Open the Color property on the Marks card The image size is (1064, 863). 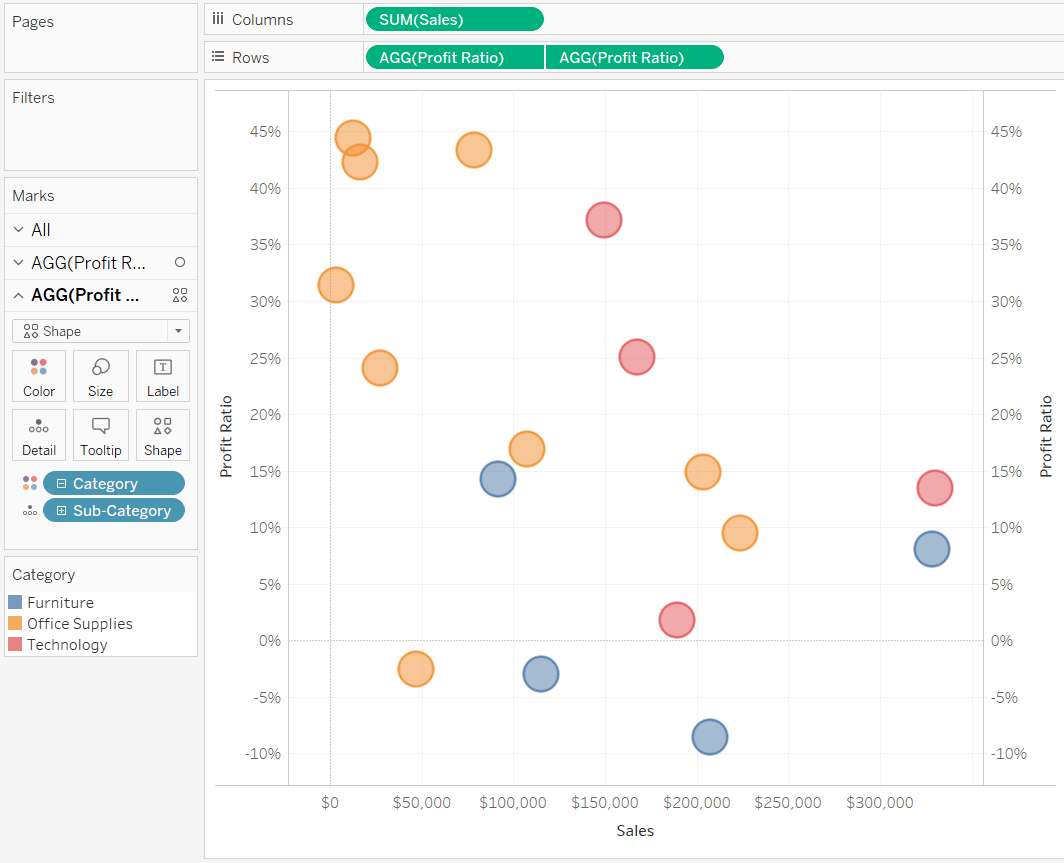click(x=38, y=376)
